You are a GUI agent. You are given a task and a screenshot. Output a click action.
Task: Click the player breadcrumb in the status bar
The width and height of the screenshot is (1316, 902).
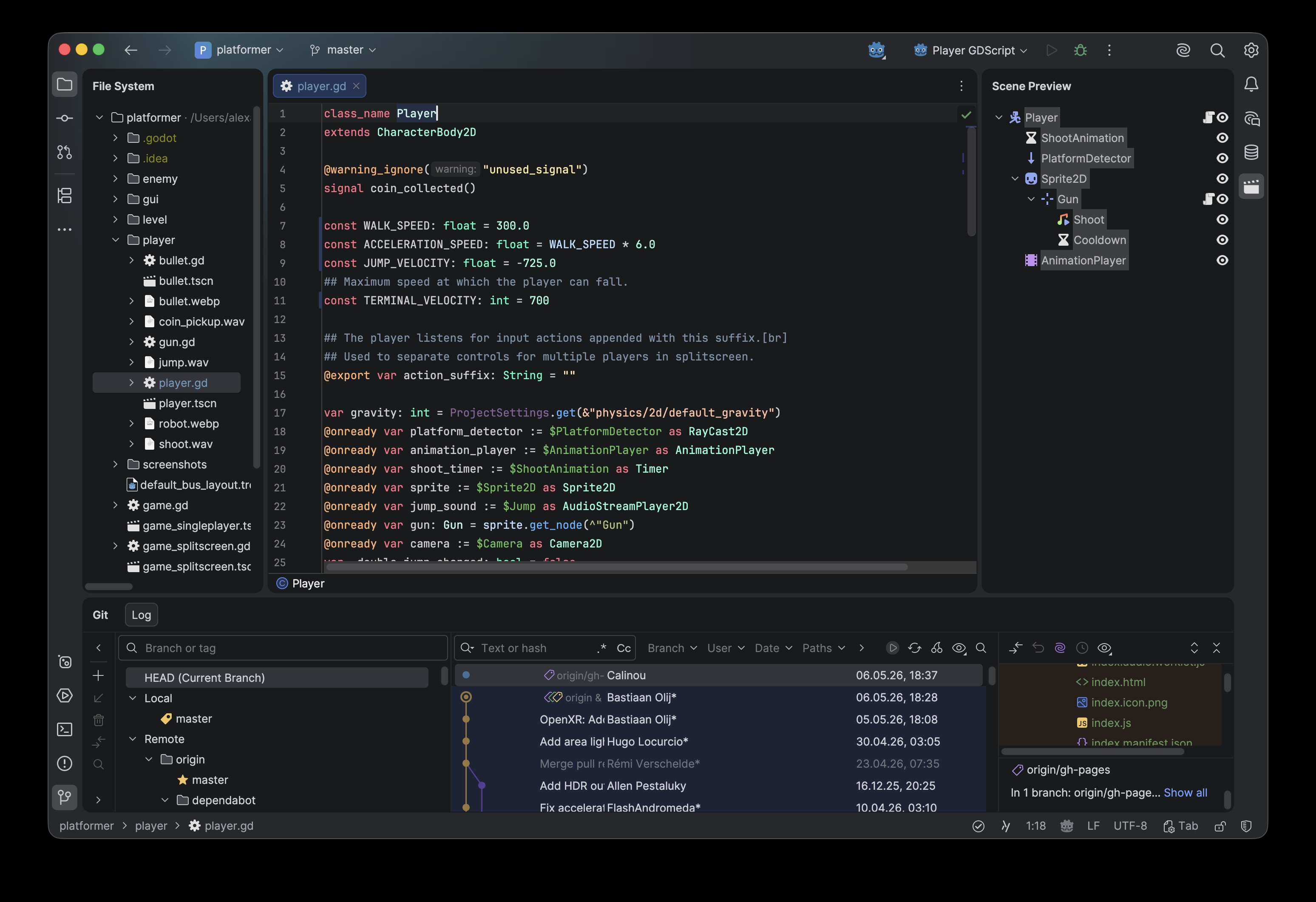coord(150,825)
